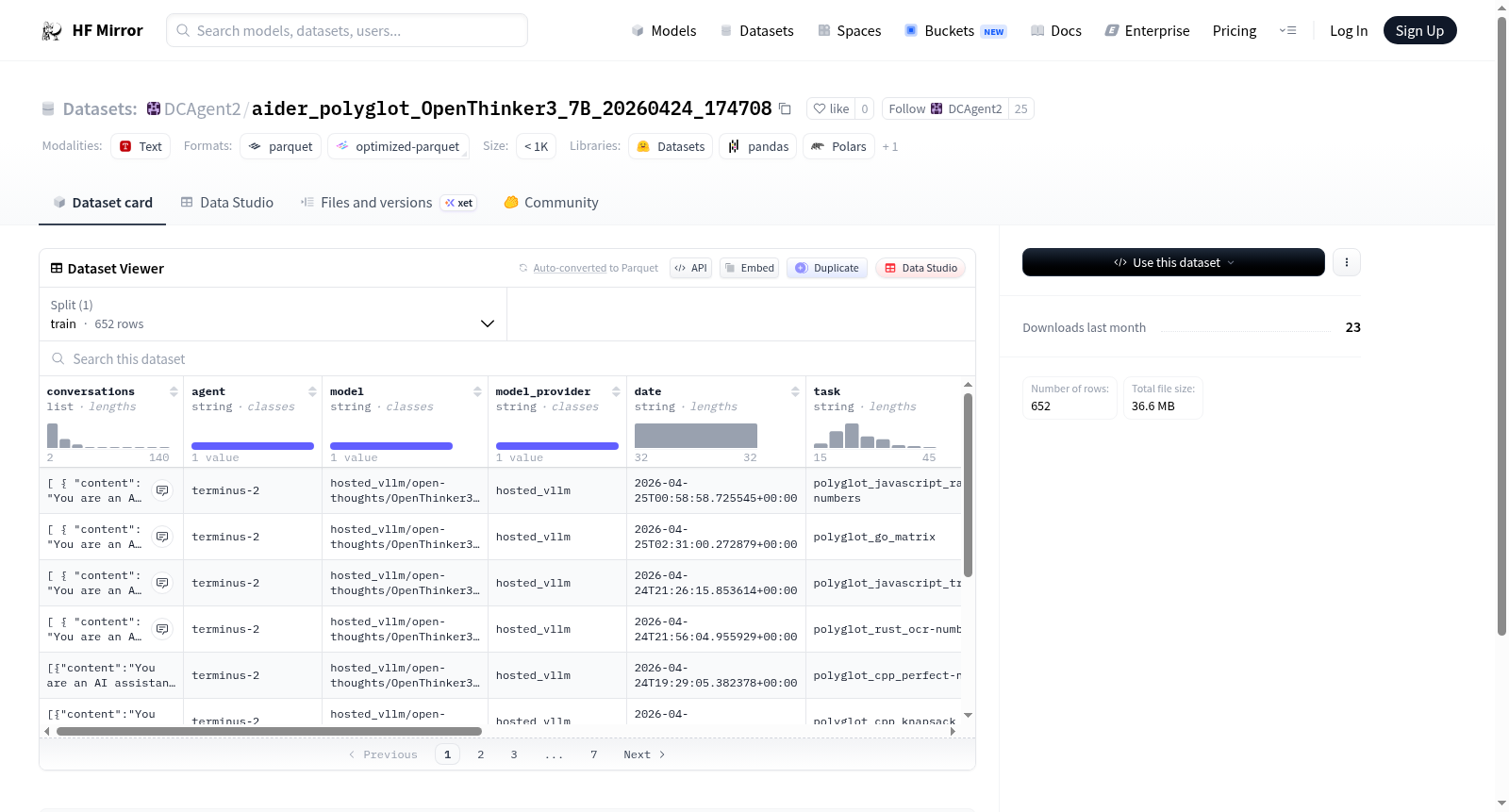
Task: Click the Log In link
Action: tap(1349, 31)
